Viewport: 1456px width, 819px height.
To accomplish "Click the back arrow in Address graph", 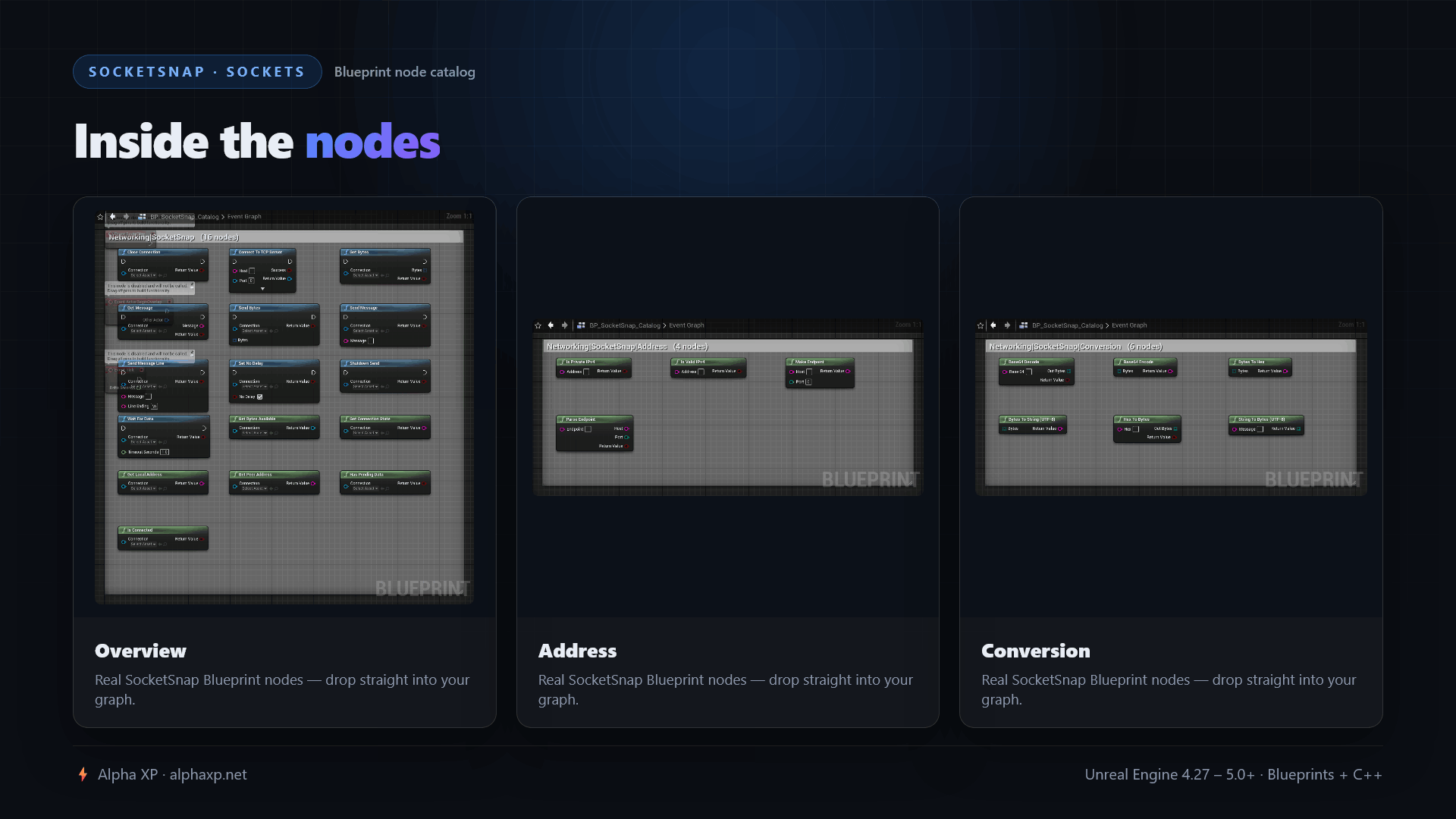I will tap(551, 325).
